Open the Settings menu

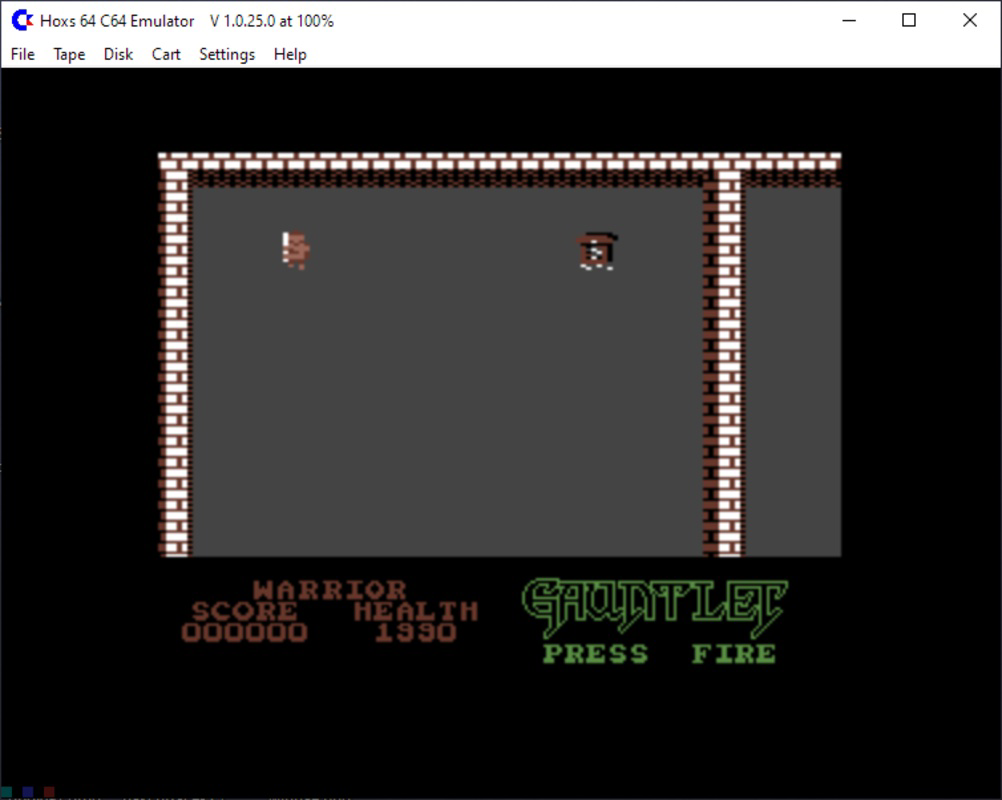tap(227, 54)
